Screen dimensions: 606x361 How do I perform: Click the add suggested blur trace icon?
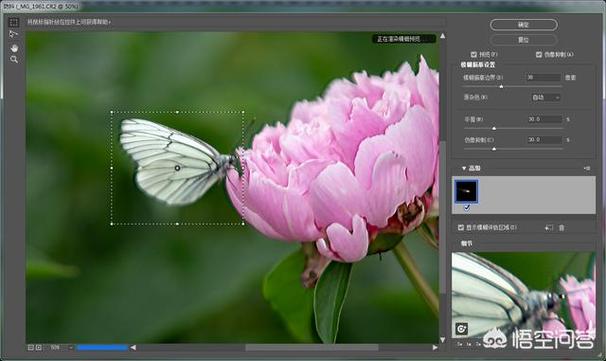pyautogui.click(x=549, y=228)
